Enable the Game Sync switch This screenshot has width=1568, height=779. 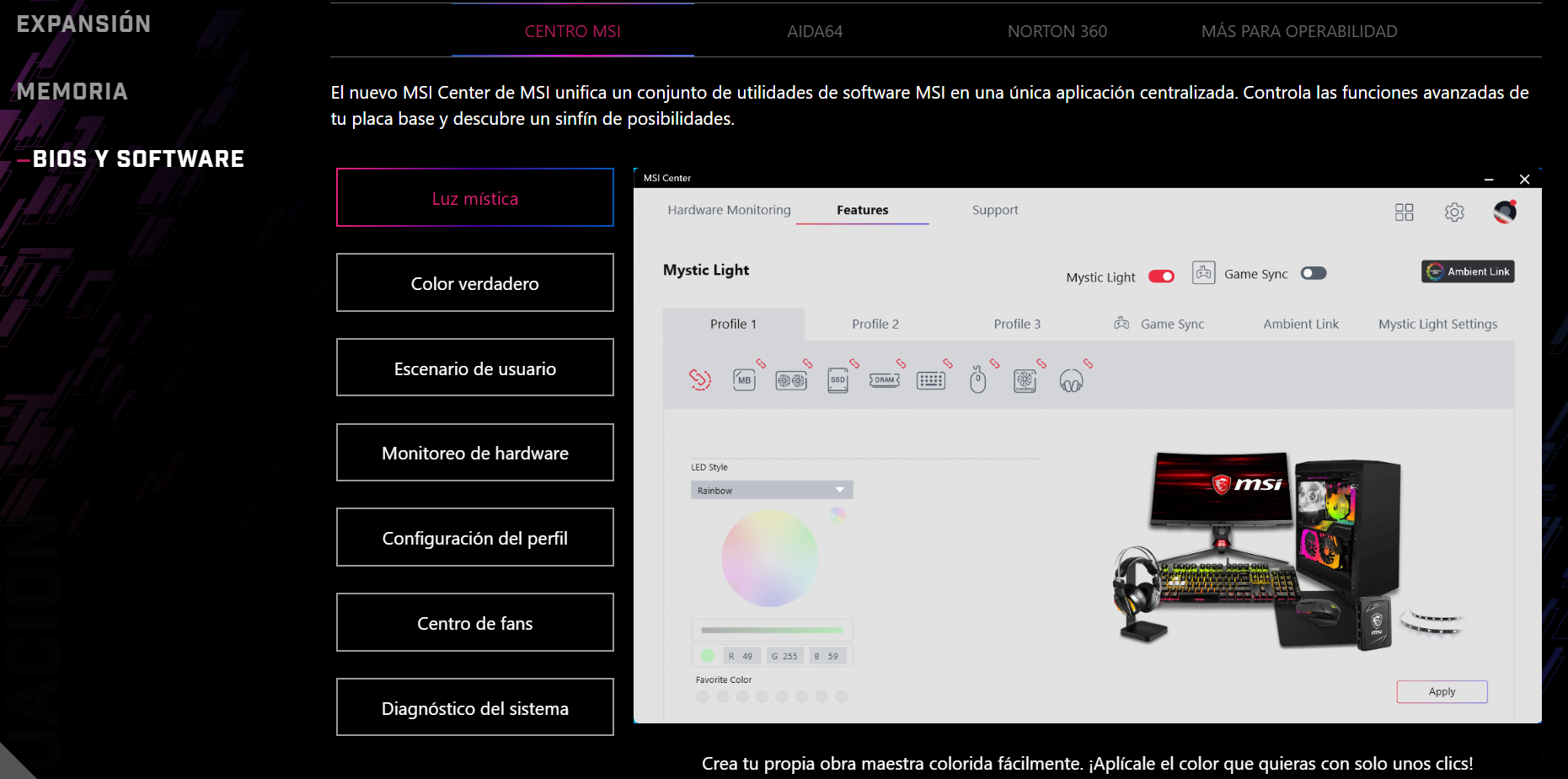coord(1314,273)
